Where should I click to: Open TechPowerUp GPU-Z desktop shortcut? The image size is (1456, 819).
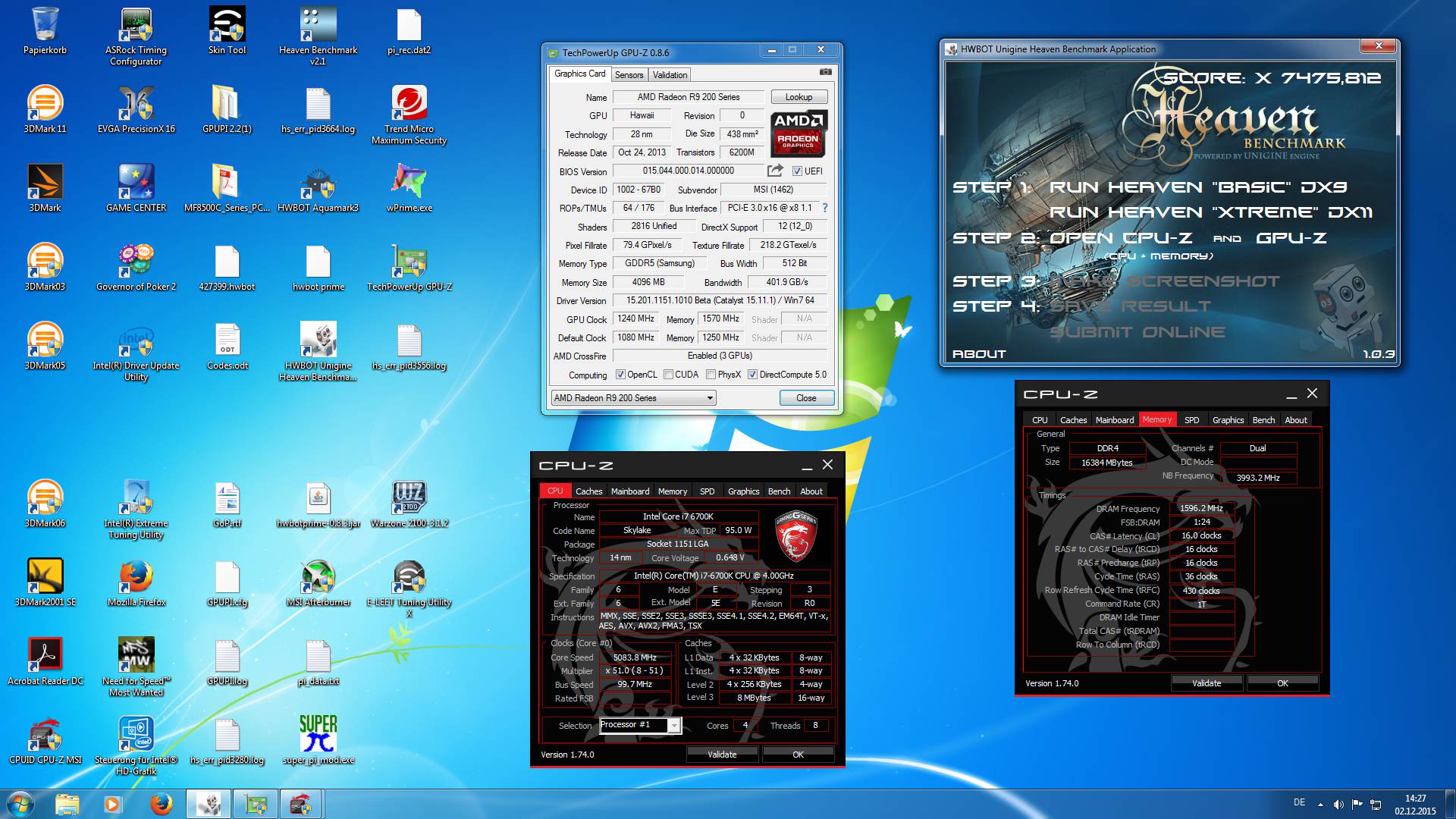(x=409, y=267)
